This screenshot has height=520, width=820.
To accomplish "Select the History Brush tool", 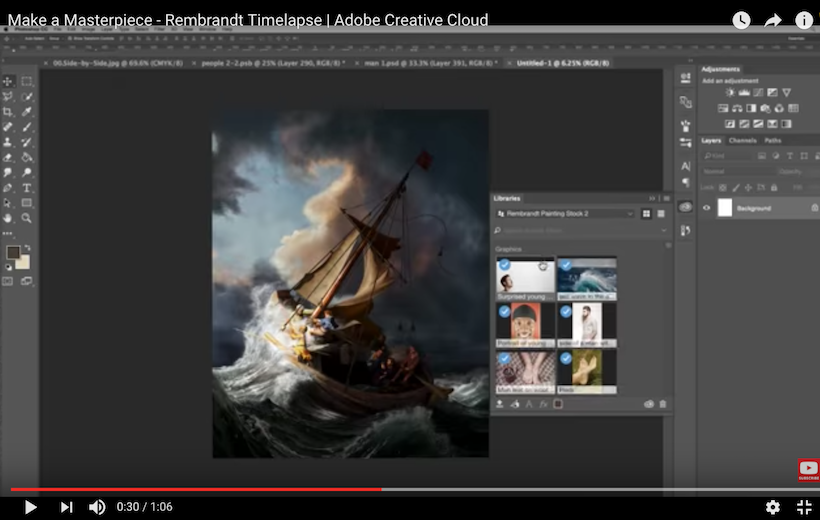I will point(27,142).
